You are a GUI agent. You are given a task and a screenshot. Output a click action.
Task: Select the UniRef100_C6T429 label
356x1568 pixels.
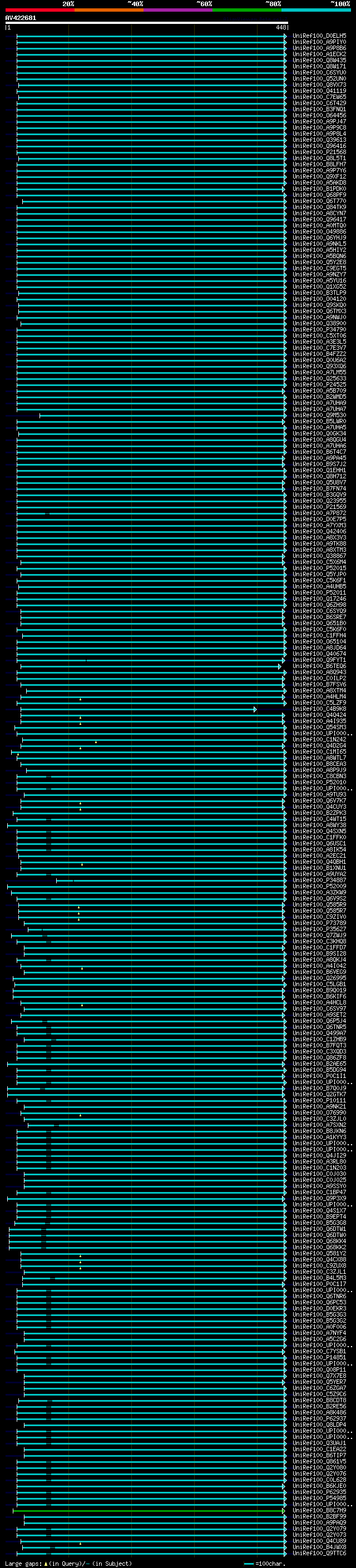pyautogui.click(x=319, y=103)
